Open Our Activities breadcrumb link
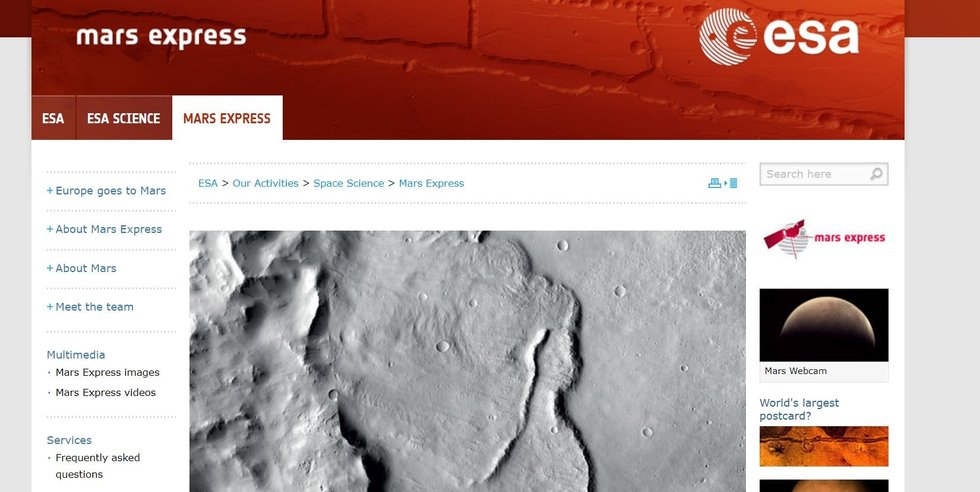This screenshot has height=492, width=980. pos(266,183)
